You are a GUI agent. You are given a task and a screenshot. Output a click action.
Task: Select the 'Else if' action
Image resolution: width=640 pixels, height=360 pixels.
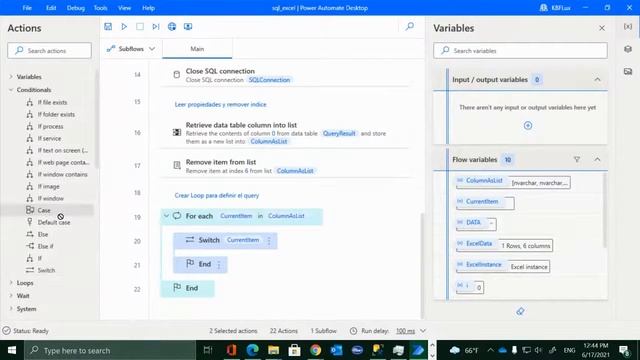tap(45, 246)
